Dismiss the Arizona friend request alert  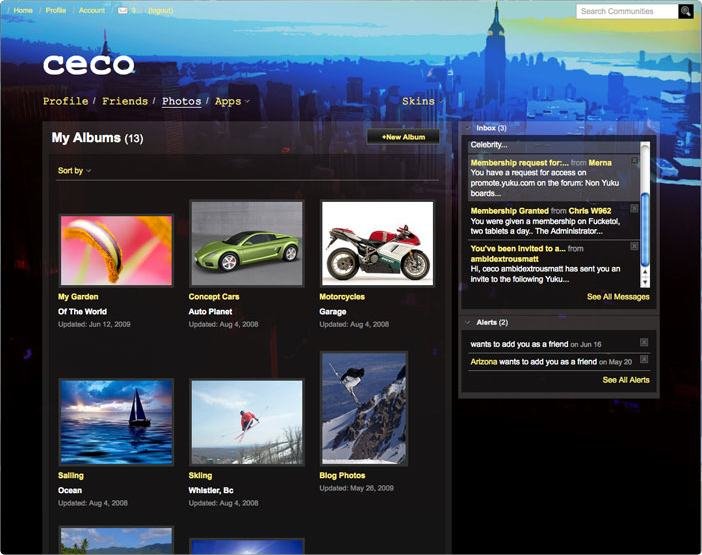(644, 359)
